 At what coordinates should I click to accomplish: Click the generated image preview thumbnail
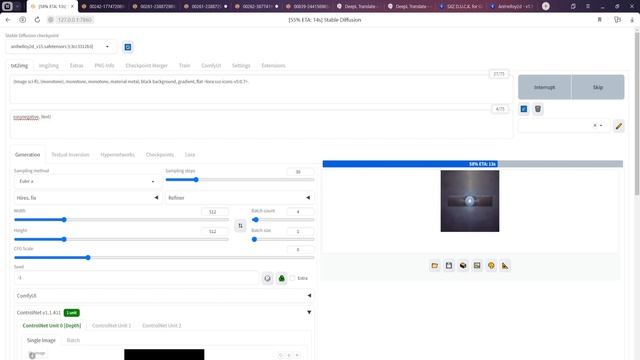[x=470, y=201]
